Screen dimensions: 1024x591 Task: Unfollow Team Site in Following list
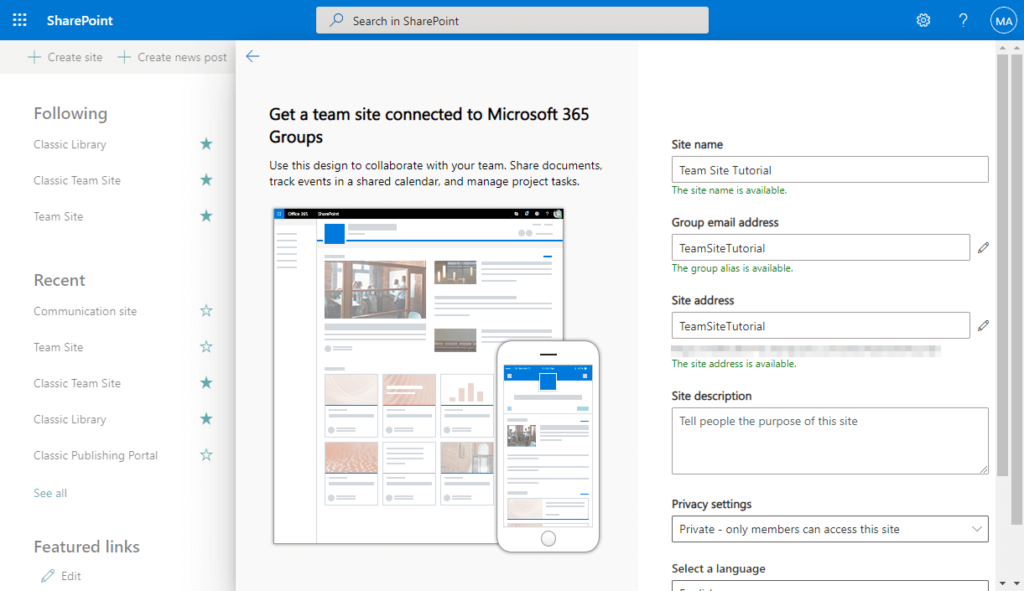click(206, 216)
